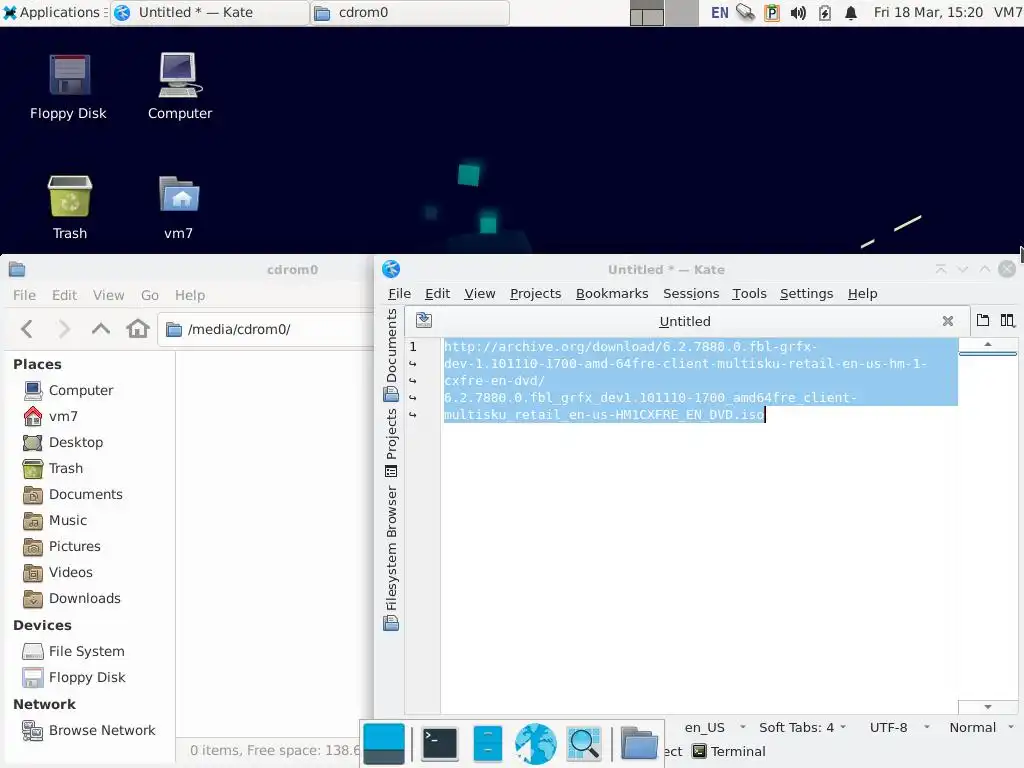This screenshot has width=1024, height=768.
Task: Launch the file manager from the dock
Action: click(487, 744)
